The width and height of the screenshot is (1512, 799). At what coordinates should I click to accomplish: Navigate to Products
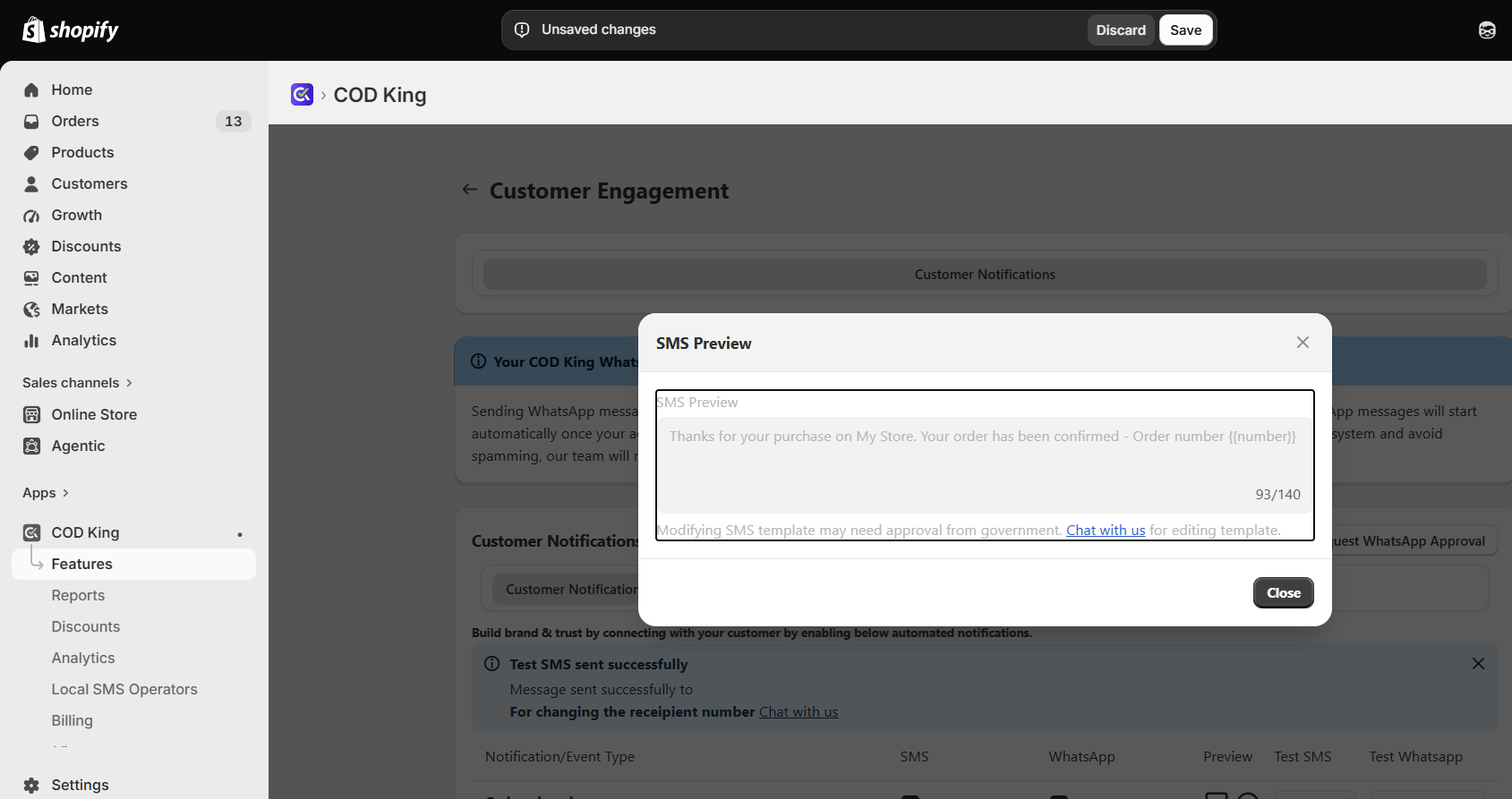tap(82, 152)
